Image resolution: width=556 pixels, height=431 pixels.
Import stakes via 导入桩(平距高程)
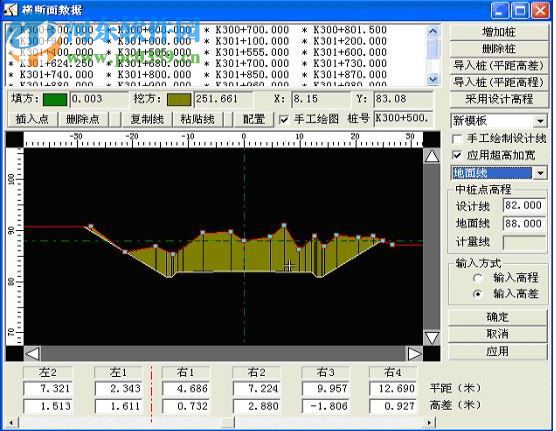coord(499,82)
